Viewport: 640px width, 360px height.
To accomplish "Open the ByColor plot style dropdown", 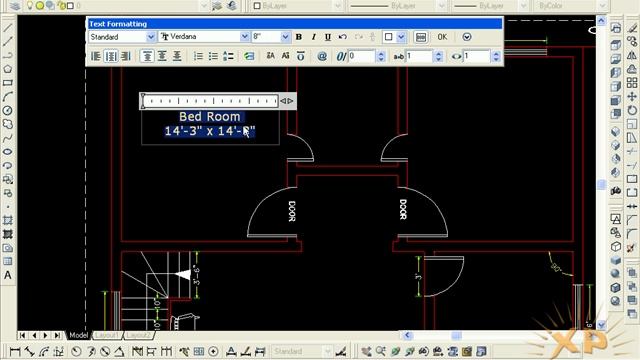I will [x=603, y=6].
